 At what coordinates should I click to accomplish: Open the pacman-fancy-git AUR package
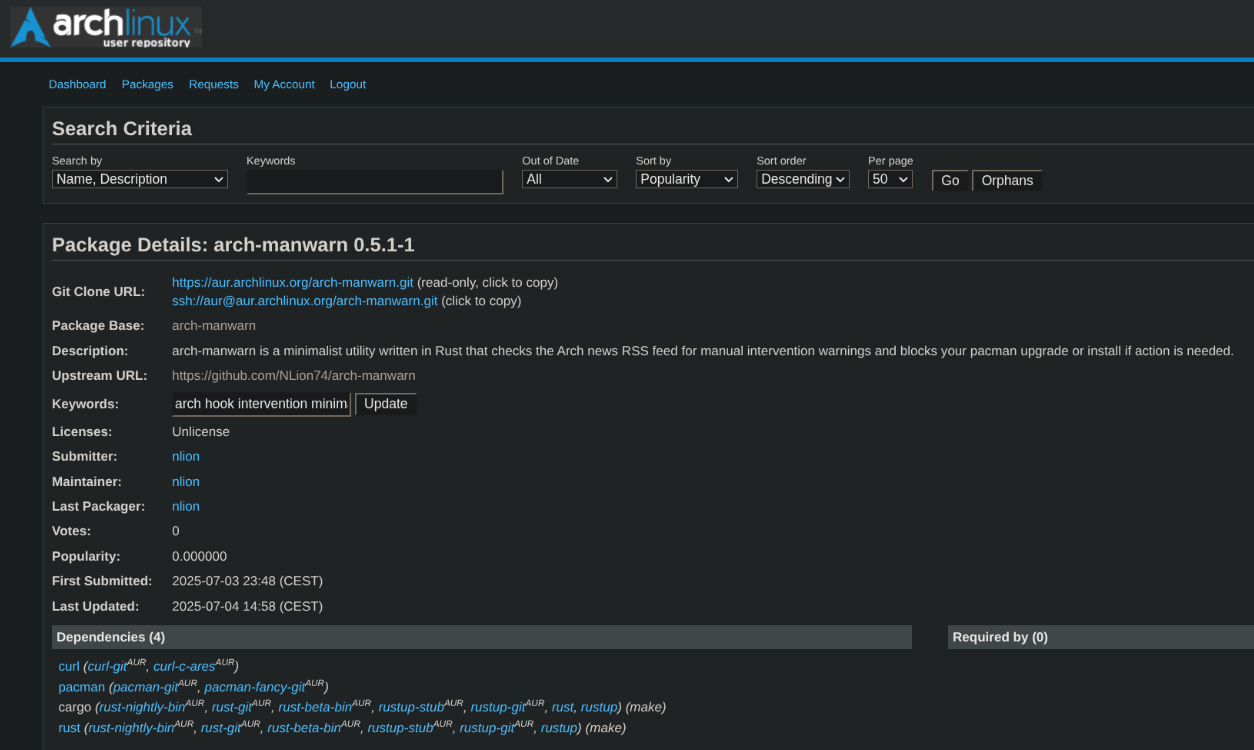tap(254, 688)
